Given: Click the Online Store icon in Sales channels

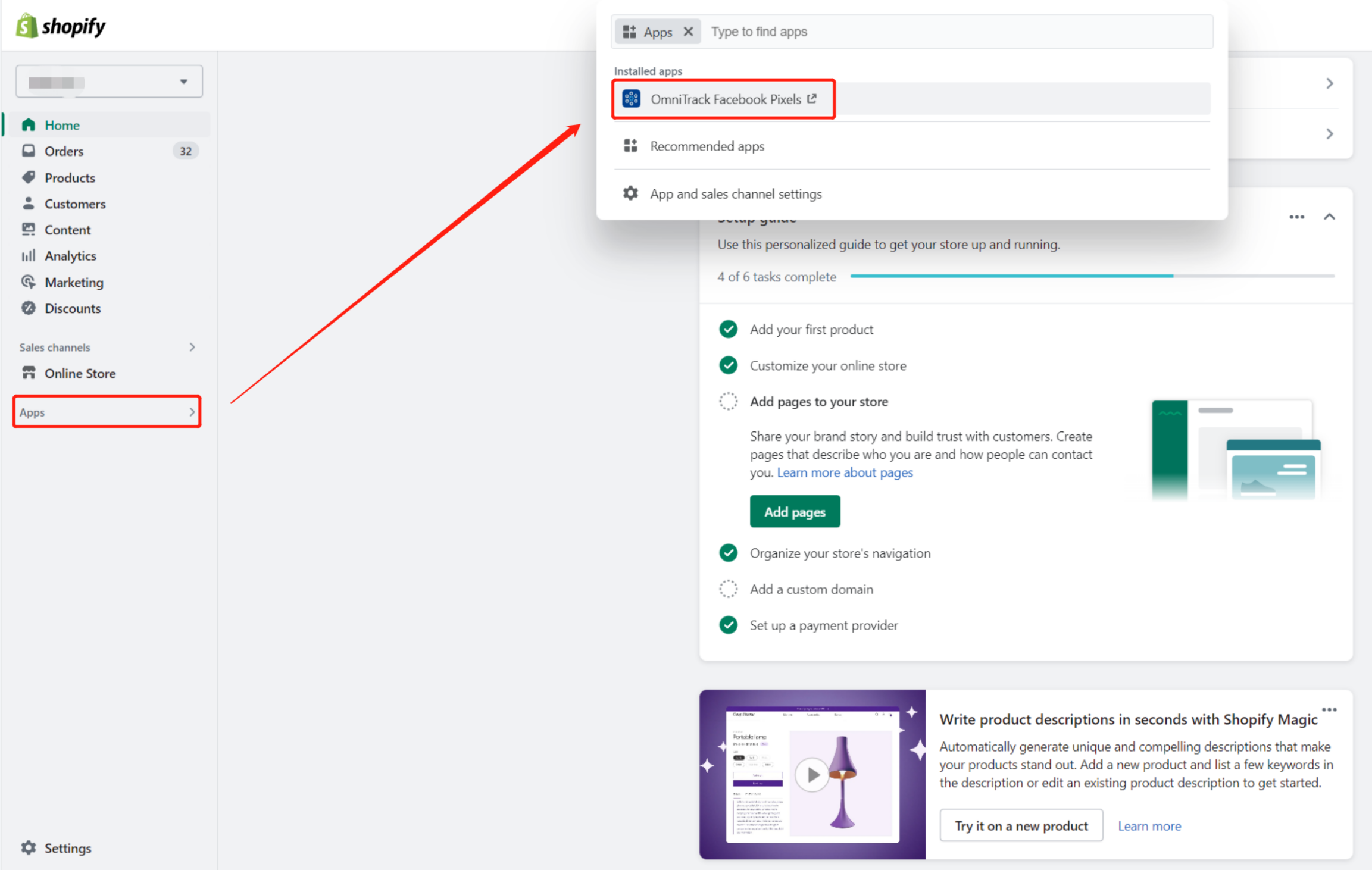Looking at the screenshot, I should click(29, 372).
